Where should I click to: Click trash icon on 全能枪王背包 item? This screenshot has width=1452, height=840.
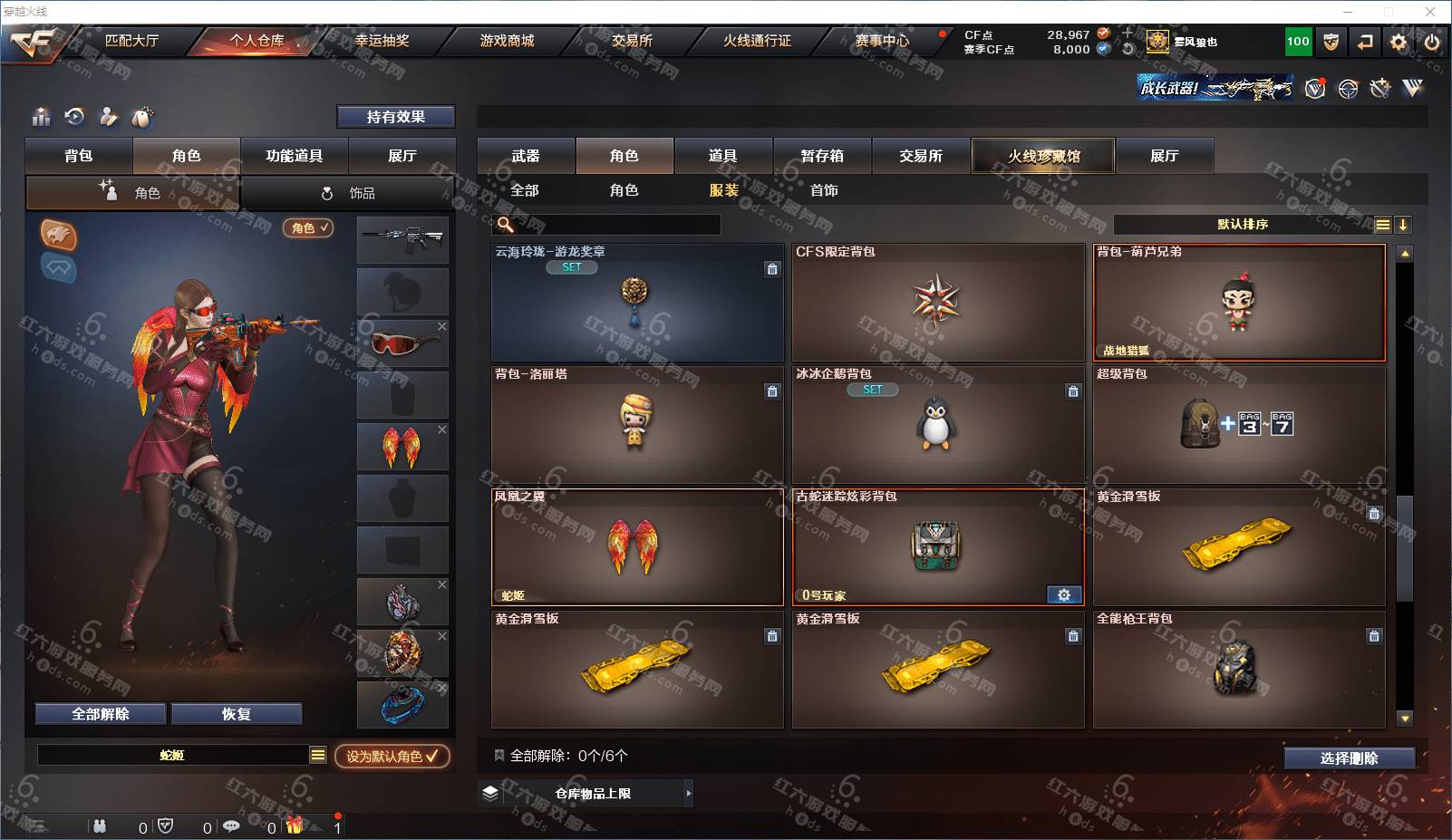[1374, 636]
